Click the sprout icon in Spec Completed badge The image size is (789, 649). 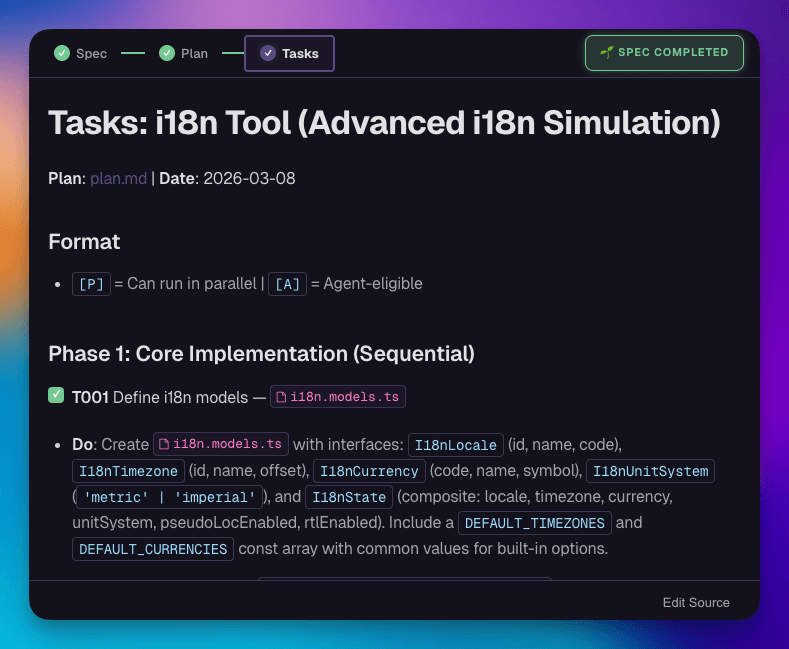point(606,52)
